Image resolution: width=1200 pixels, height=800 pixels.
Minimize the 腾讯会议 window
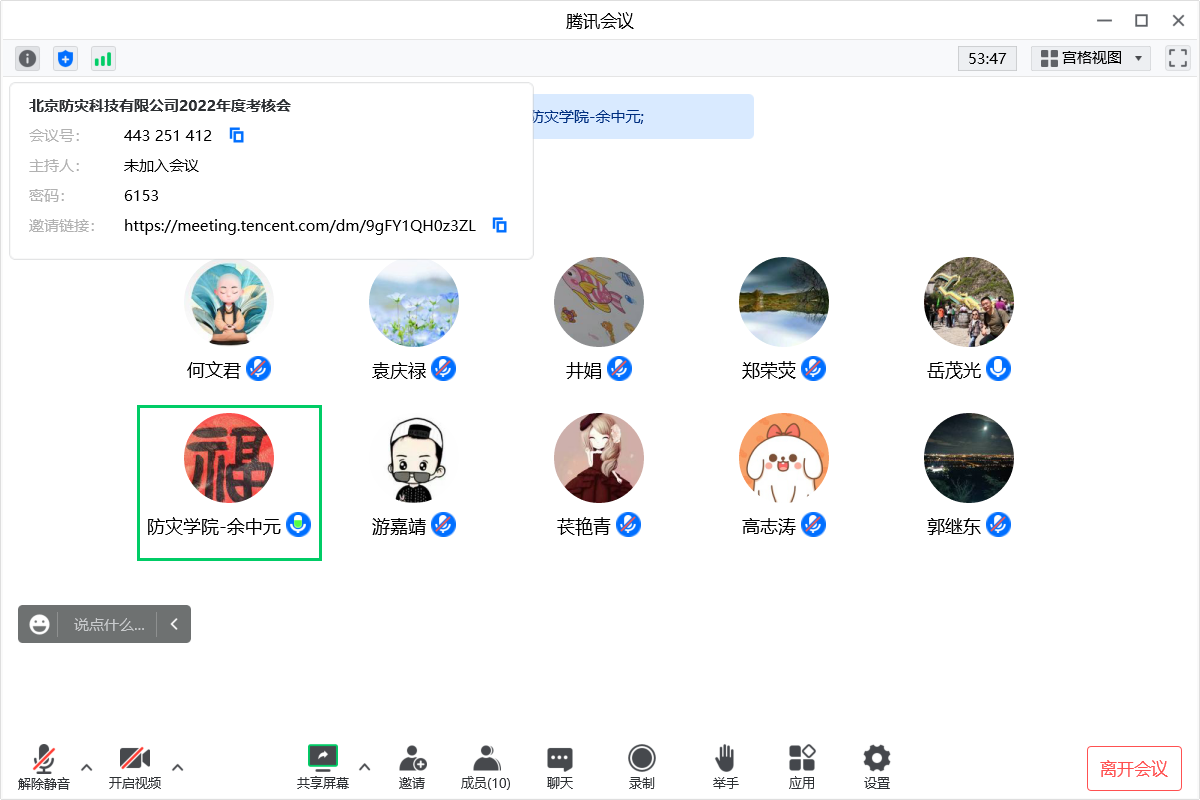[x=1104, y=20]
